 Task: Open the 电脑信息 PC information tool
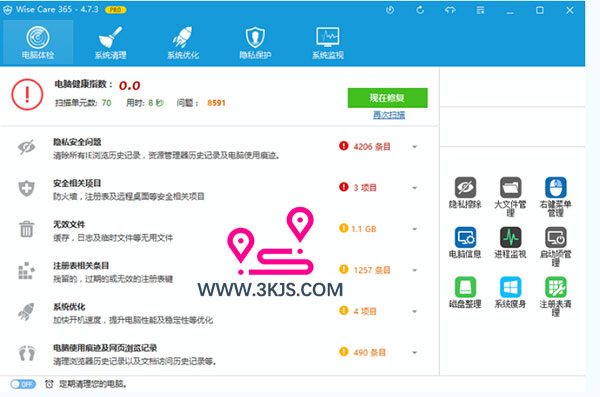pos(465,242)
